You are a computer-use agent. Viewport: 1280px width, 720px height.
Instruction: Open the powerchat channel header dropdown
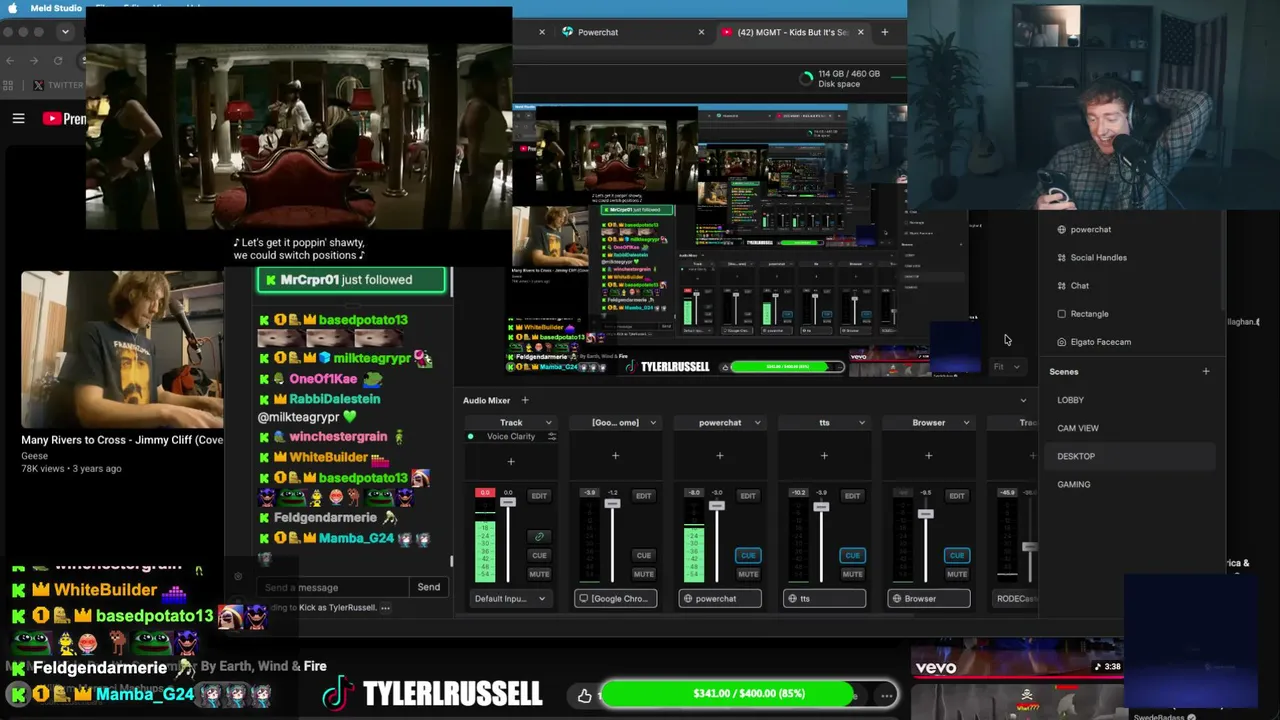757,423
